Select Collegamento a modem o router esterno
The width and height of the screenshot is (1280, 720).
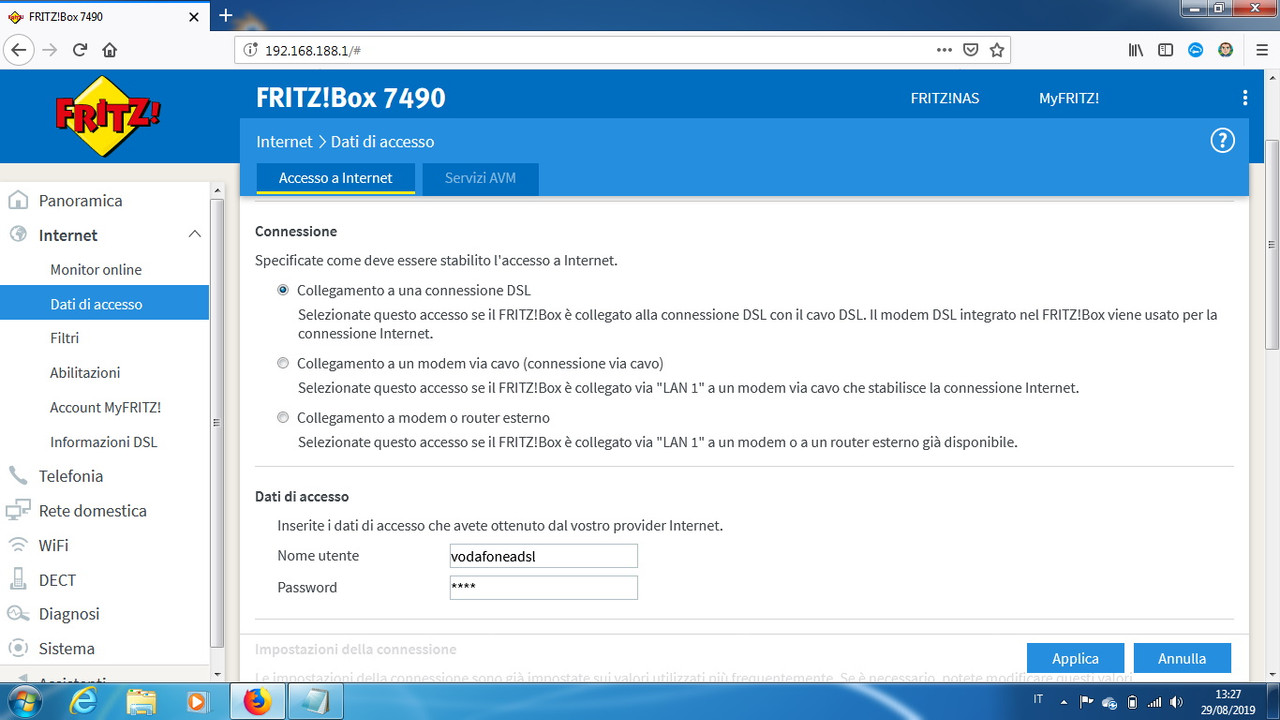283,417
